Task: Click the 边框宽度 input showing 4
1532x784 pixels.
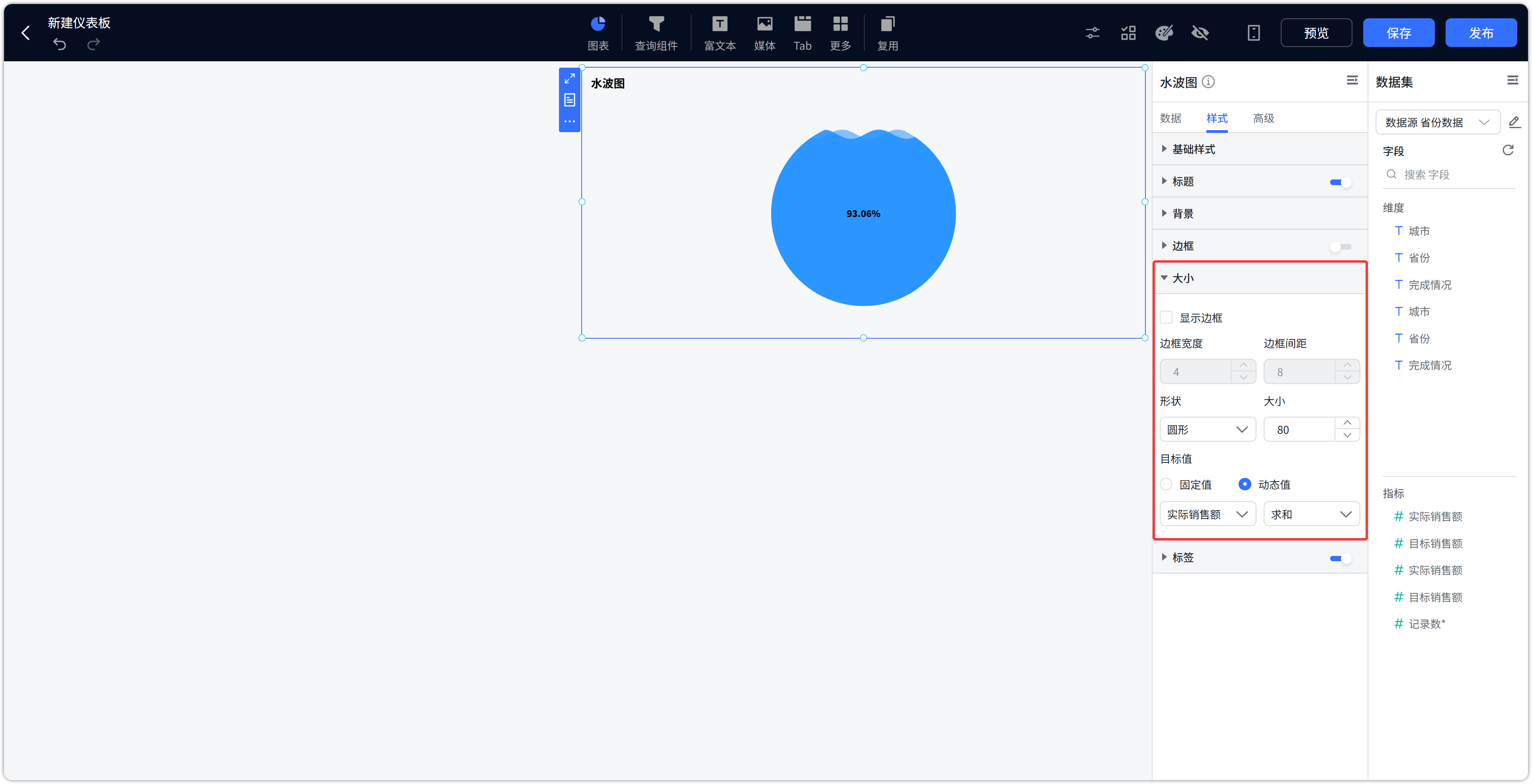Action: coord(1196,372)
